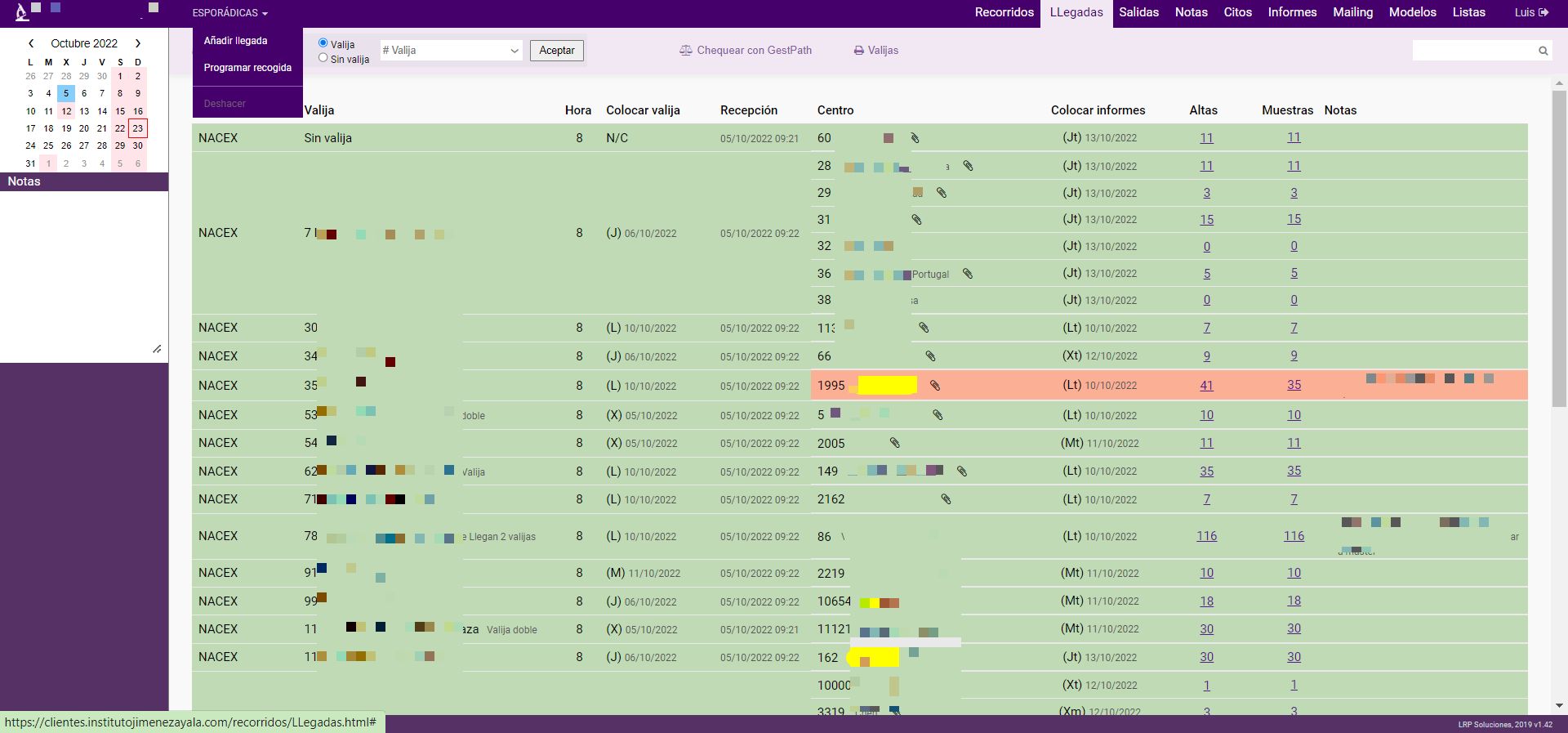The image size is (1568, 733).
Task: Expand the ESPORÁDICAS dropdown menu
Action: click(x=229, y=13)
